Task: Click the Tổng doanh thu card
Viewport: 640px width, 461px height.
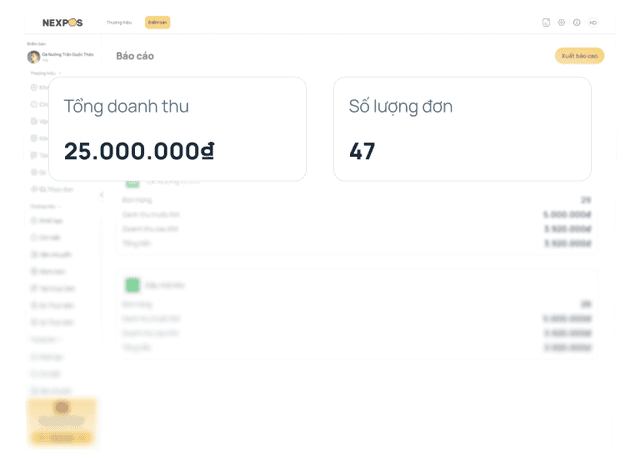Action: 177,129
